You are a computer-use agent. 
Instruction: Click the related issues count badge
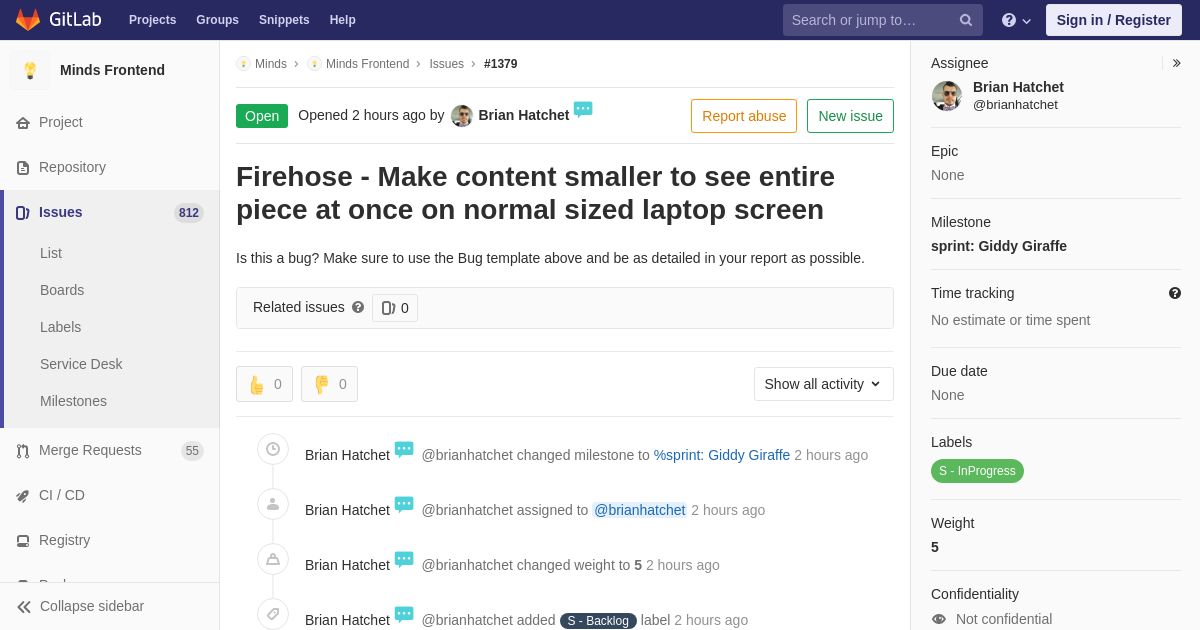click(x=395, y=308)
